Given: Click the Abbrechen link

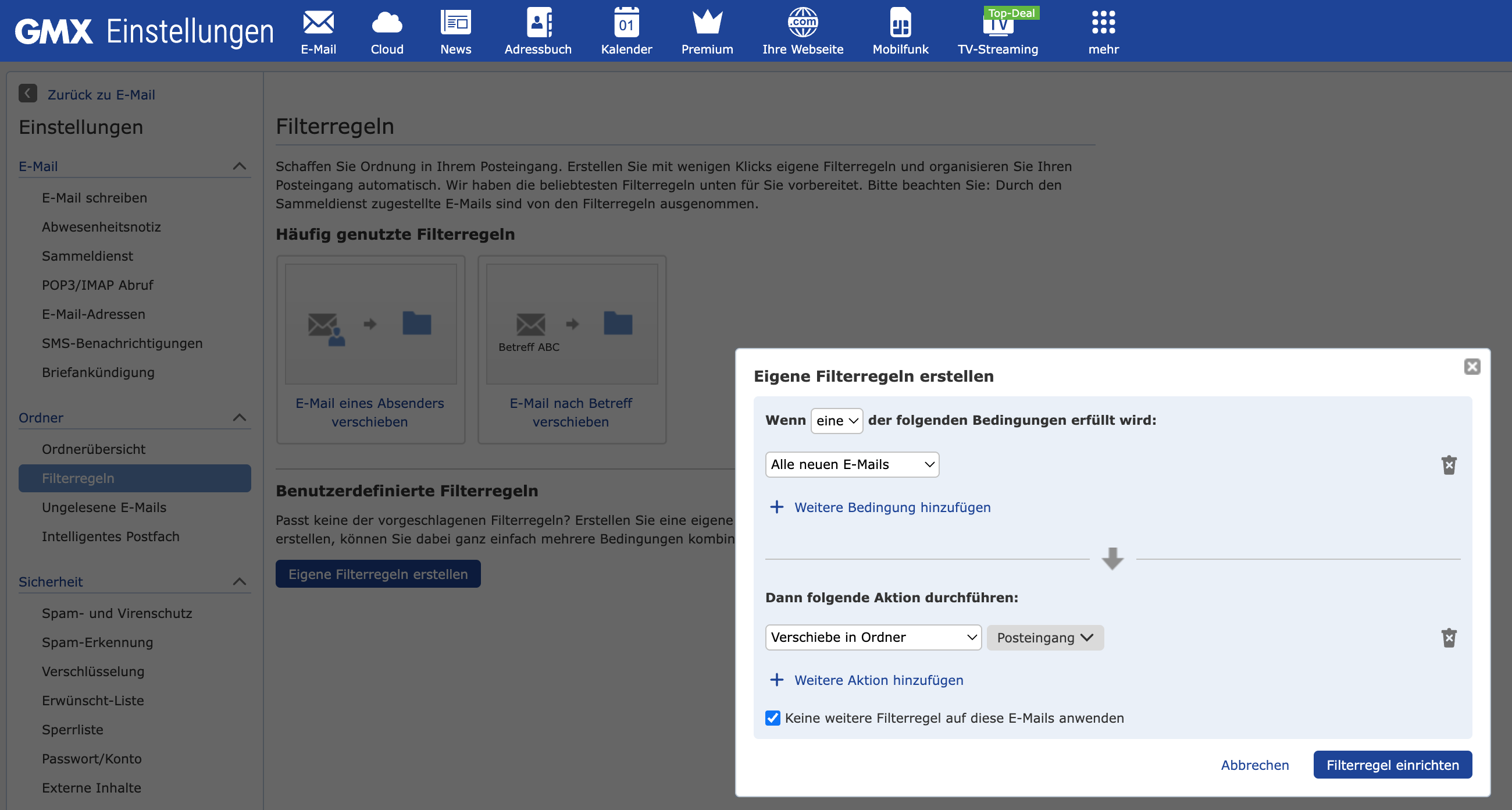Looking at the screenshot, I should click(1254, 765).
